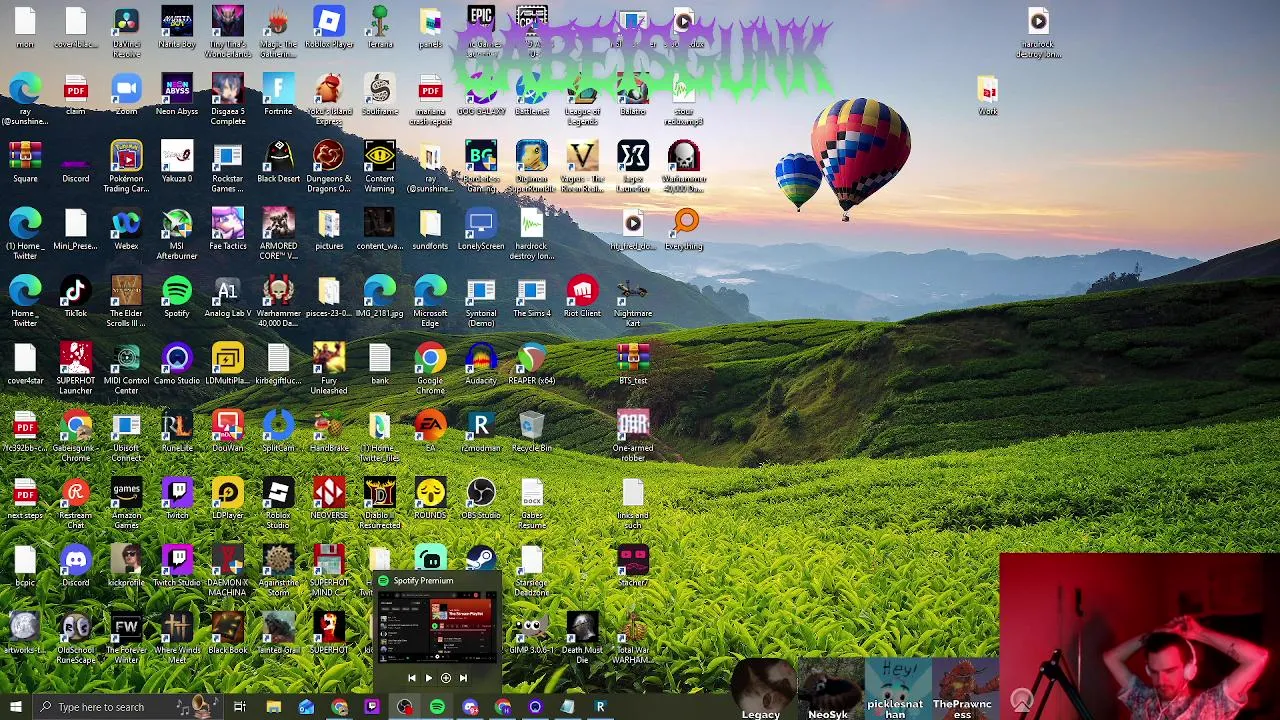Open Analog Lab V shortcut

228,298
